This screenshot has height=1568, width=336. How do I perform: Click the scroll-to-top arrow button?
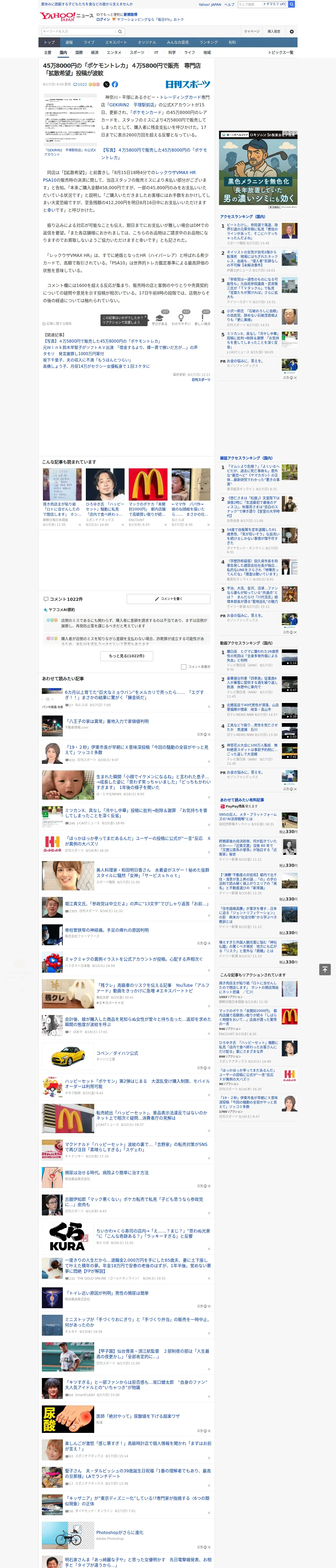(324, 969)
